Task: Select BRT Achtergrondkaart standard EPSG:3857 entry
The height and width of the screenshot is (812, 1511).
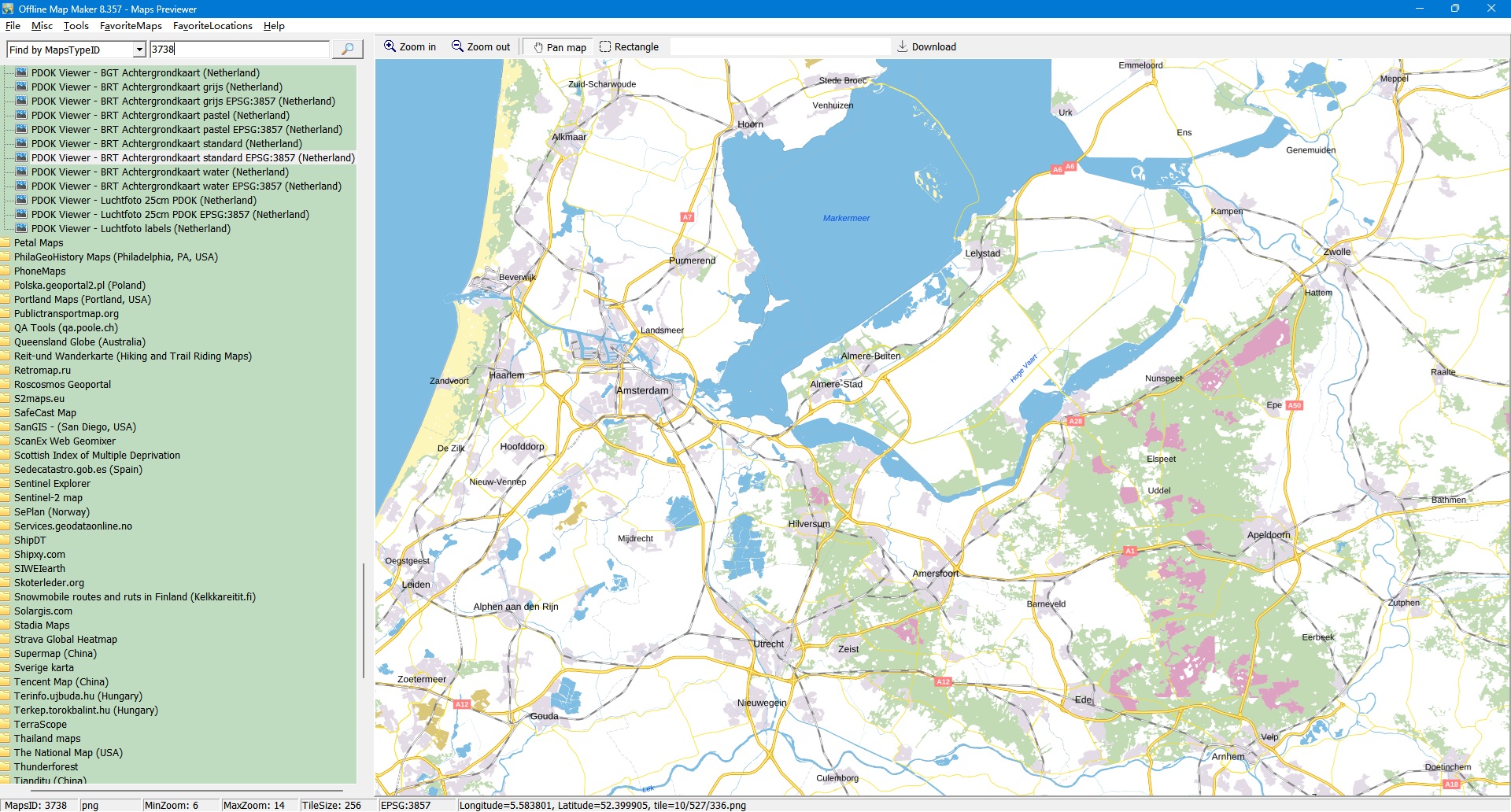Action: (x=193, y=158)
